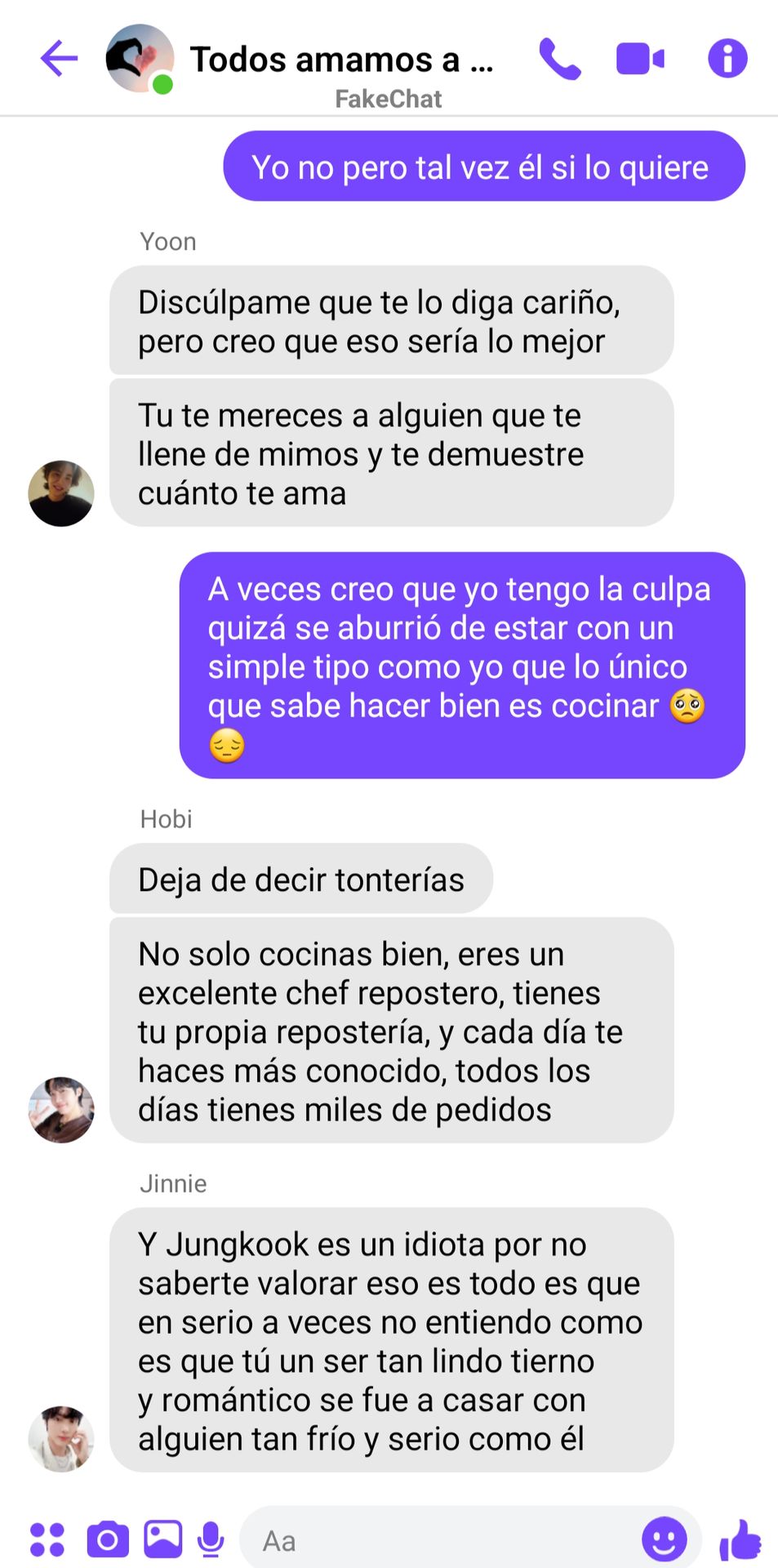The height and width of the screenshot is (1568, 778).
Task: Tap Yoon's avatar photo
Action: 61,493
